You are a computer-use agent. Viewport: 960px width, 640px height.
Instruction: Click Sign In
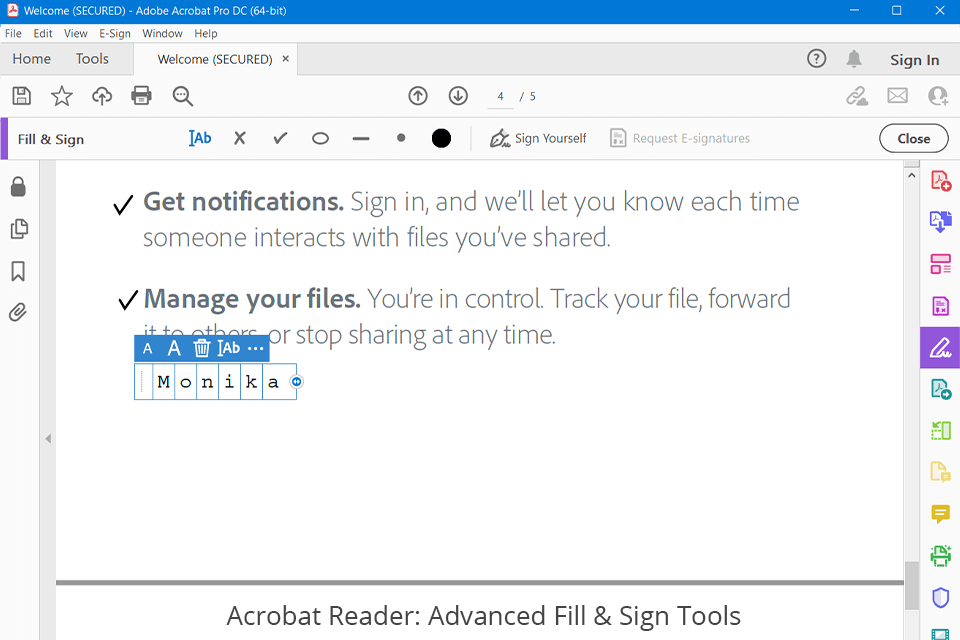tap(914, 60)
